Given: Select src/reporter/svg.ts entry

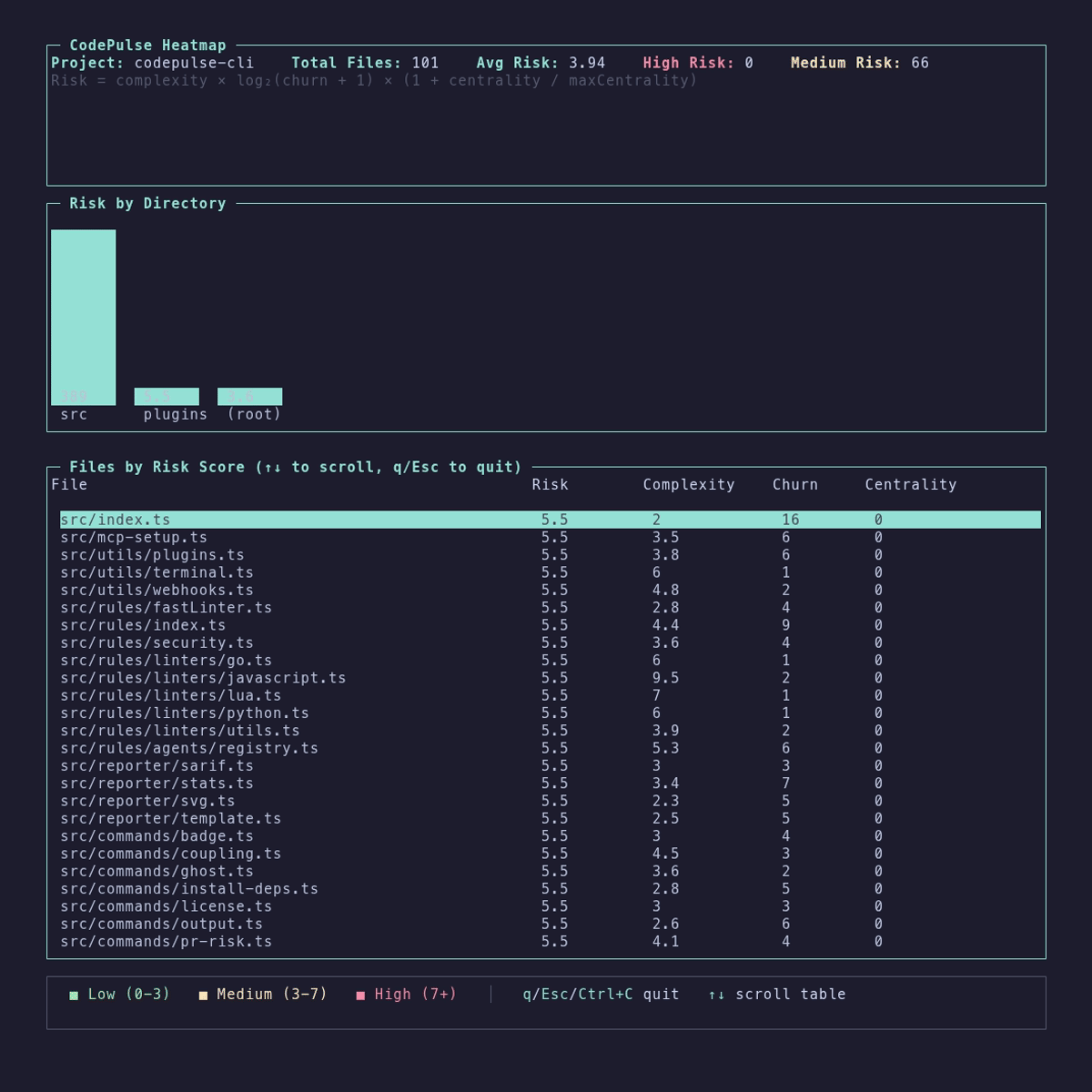Looking at the screenshot, I should (x=551, y=801).
